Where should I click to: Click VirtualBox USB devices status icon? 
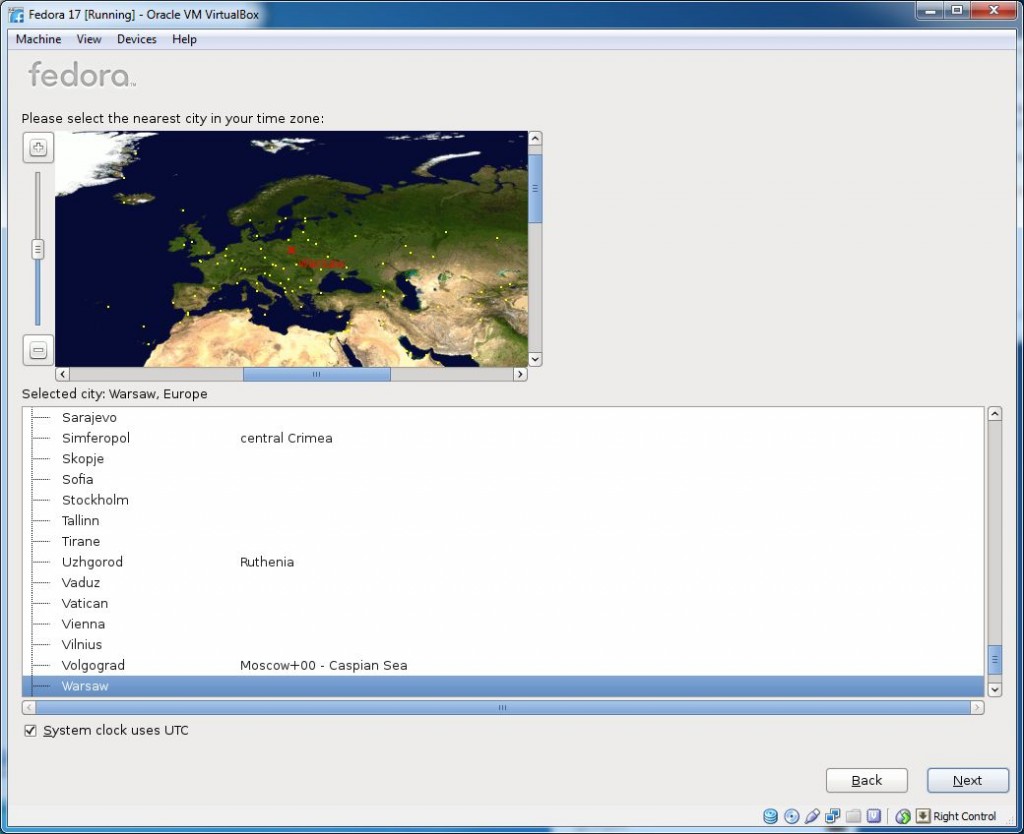click(812, 816)
